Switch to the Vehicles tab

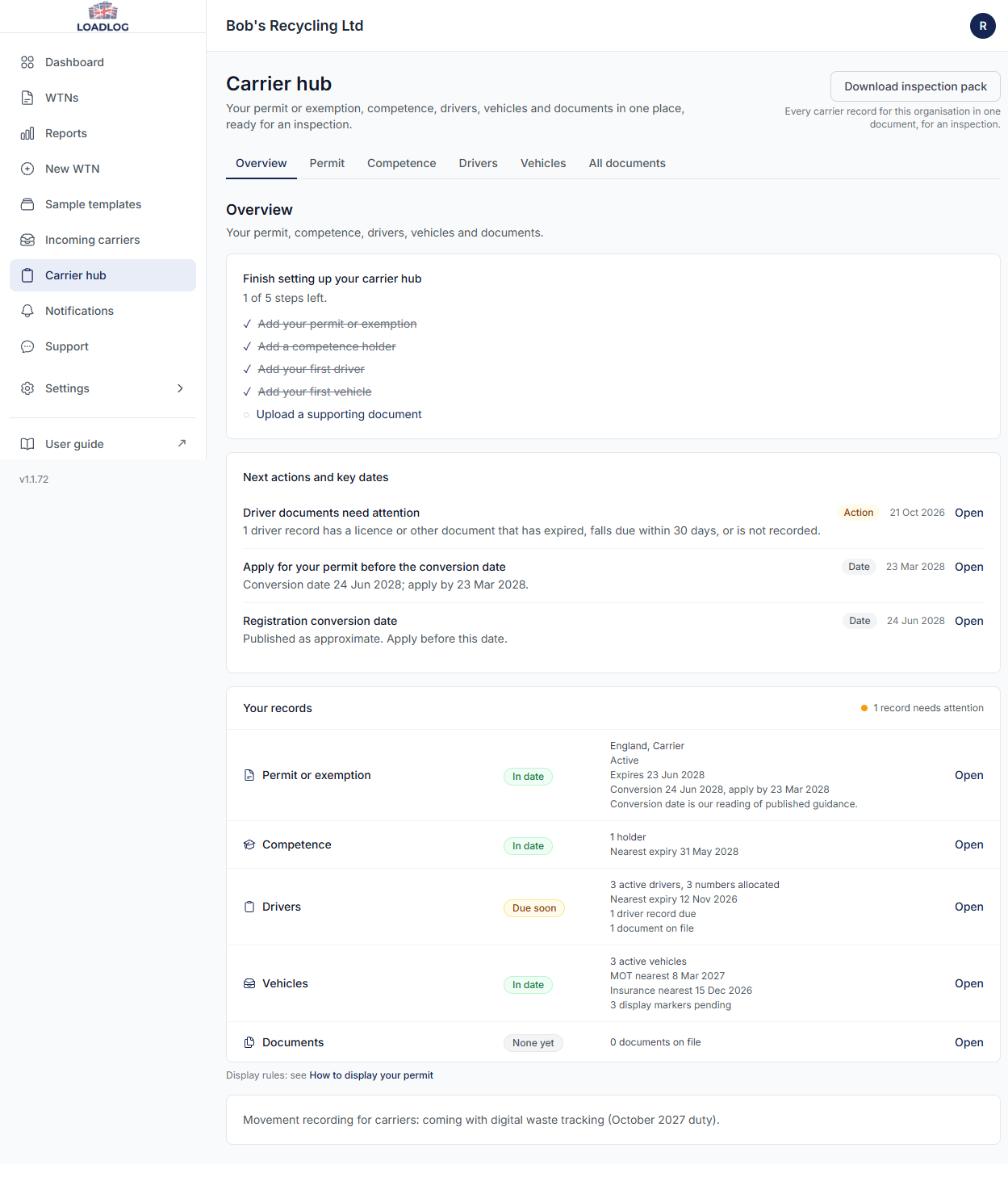pos(543,163)
